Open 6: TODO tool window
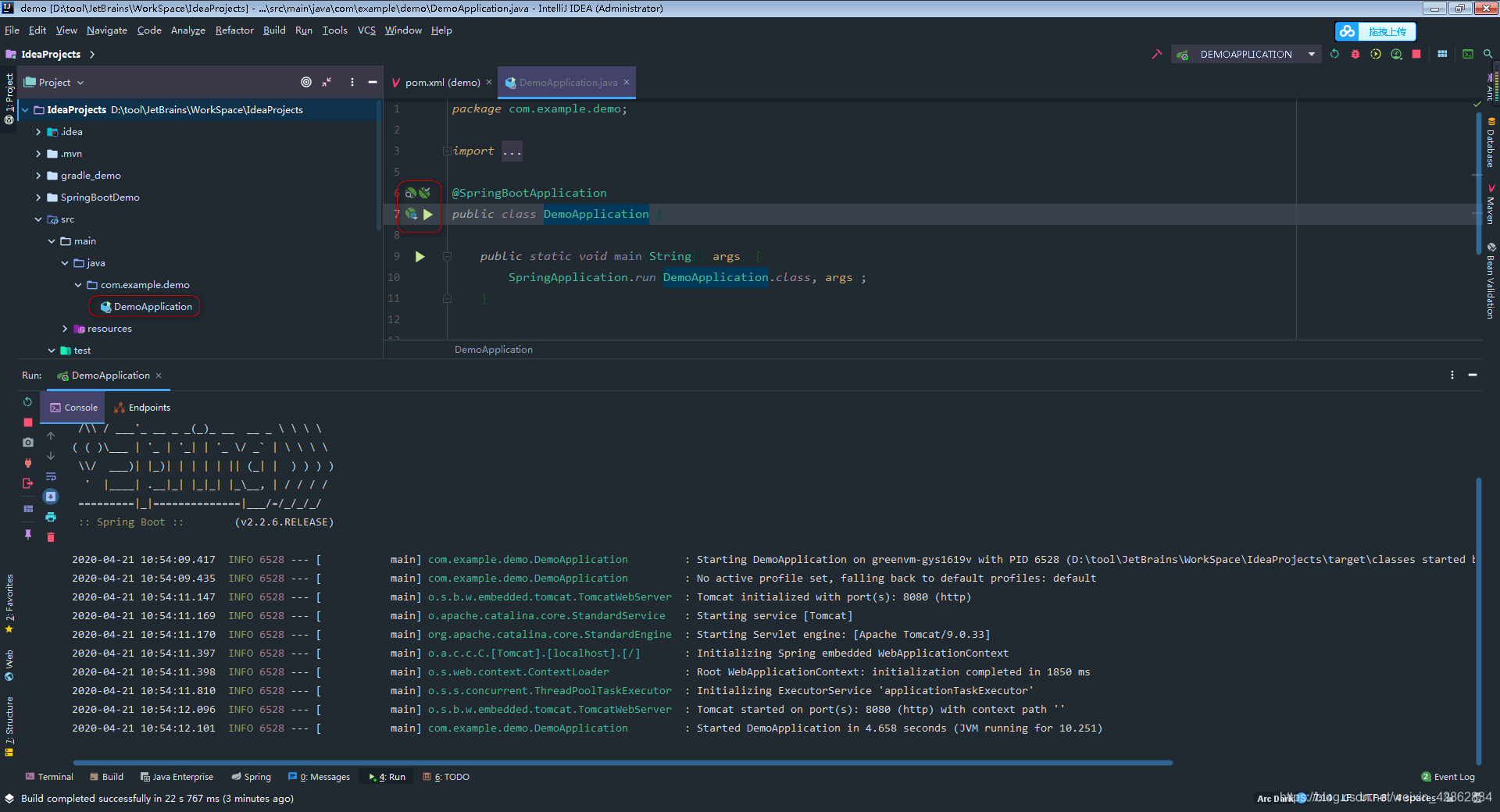 point(446,777)
